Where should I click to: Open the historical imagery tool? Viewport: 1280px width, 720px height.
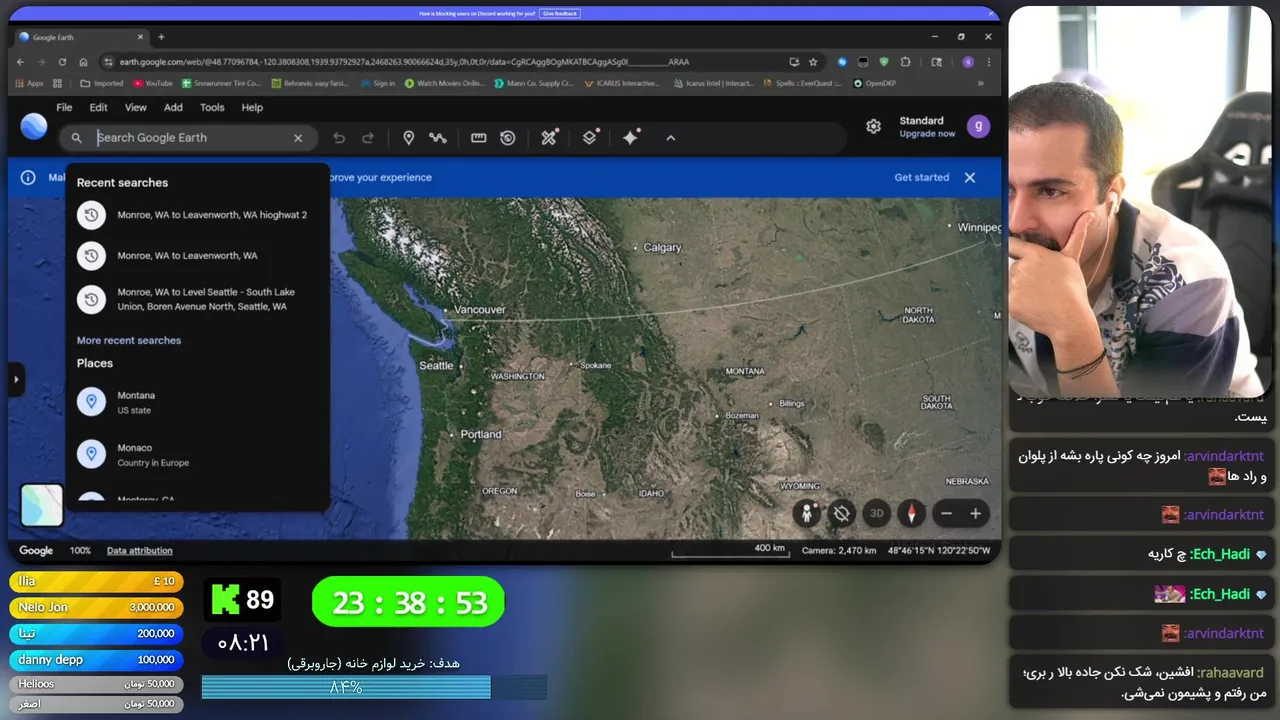coord(508,138)
